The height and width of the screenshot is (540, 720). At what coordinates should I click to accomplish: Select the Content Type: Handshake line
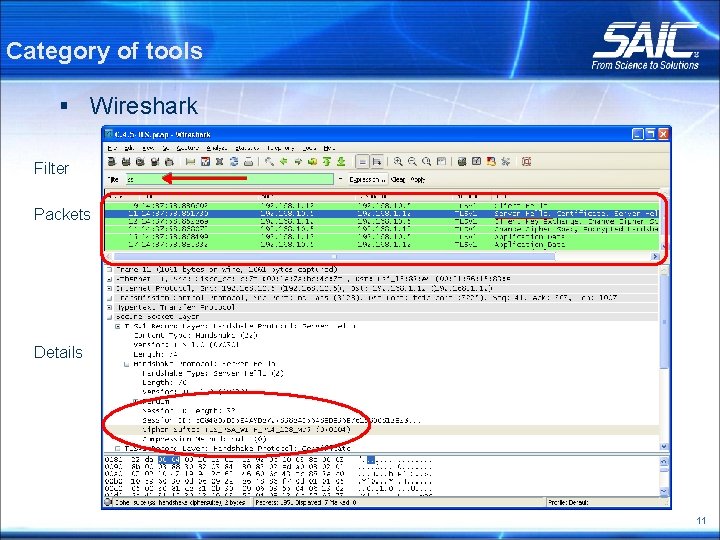click(196, 336)
